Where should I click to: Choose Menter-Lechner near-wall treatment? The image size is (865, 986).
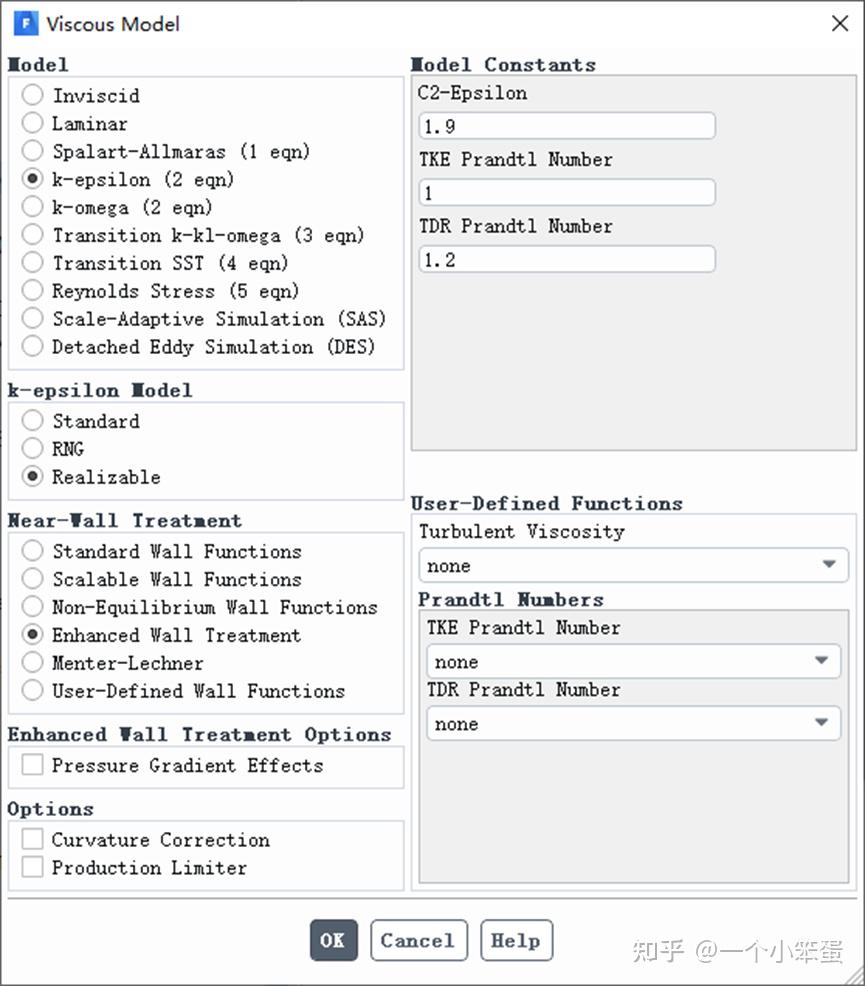pyautogui.click(x=33, y=662)
